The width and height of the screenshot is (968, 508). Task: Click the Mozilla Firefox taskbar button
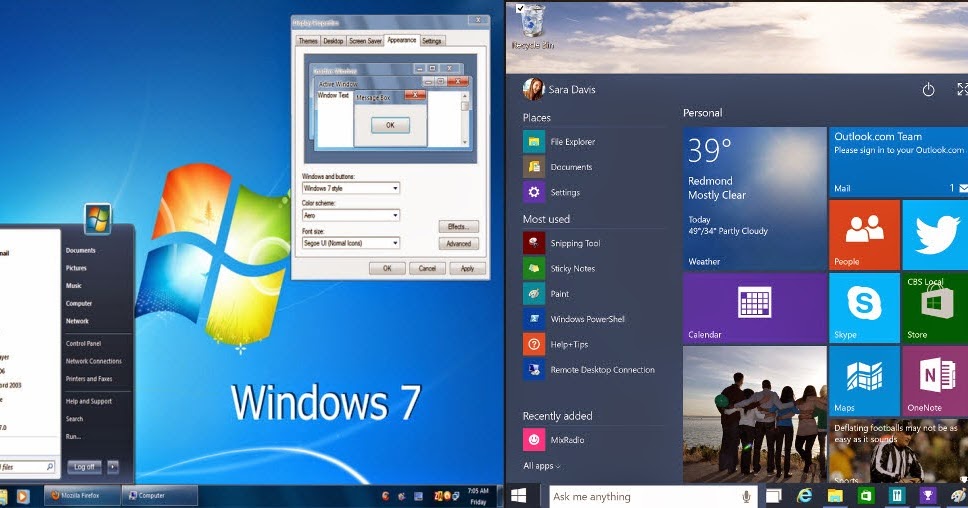[x=83, y=496]
